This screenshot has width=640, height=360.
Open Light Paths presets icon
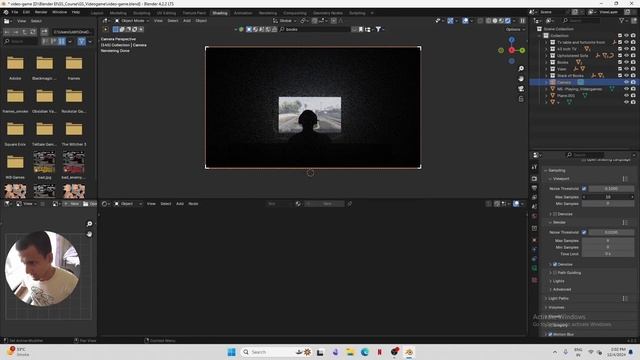pos(625,299)
